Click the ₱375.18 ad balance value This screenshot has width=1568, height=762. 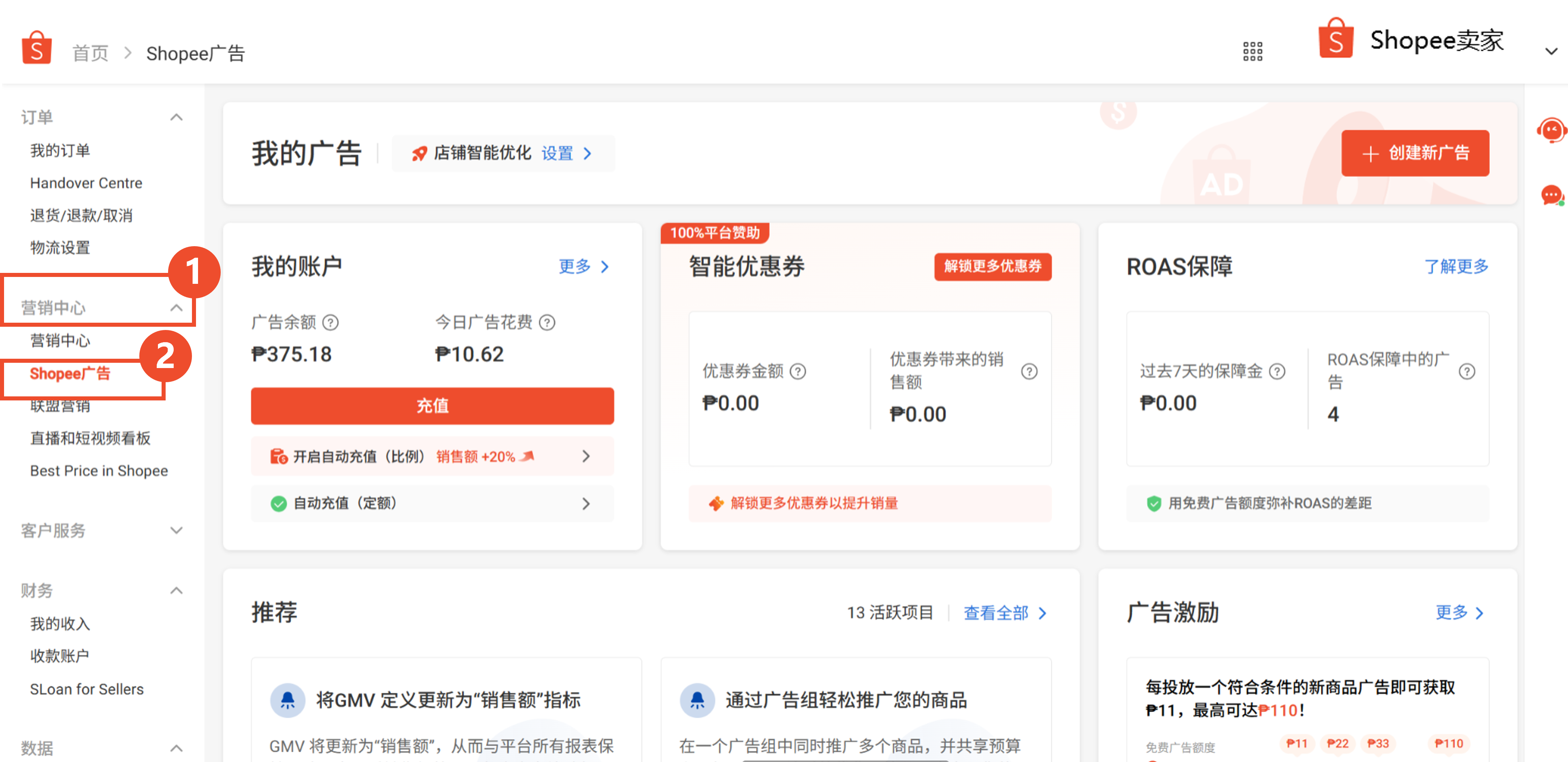291,354
